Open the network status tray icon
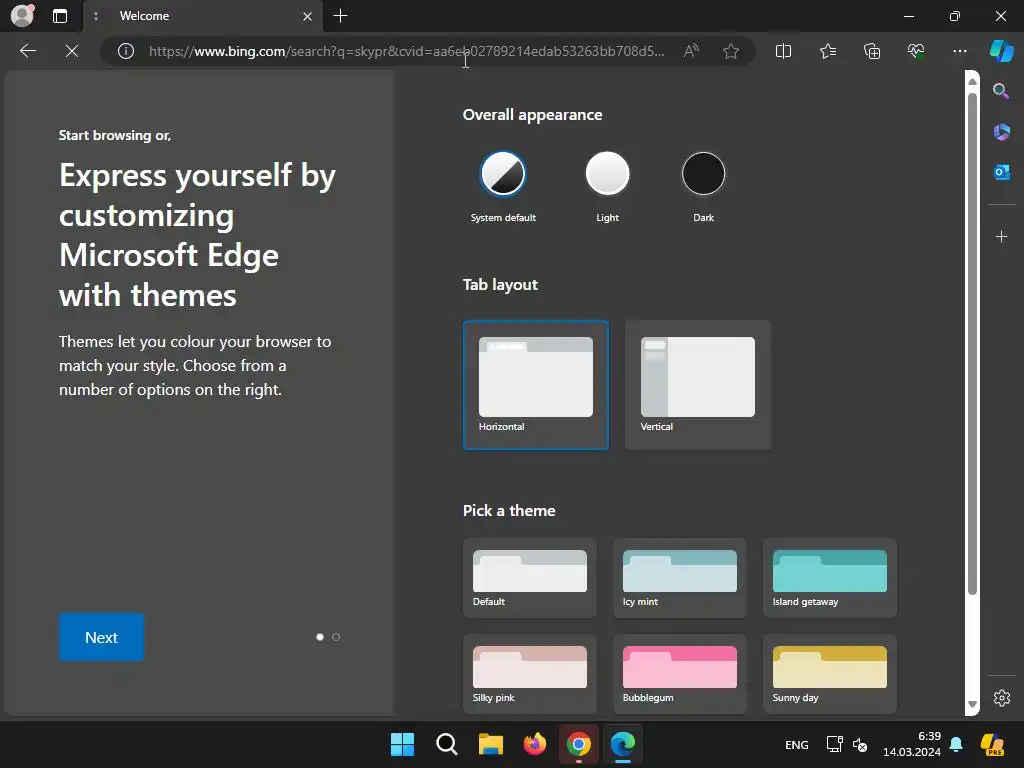 pyautogui.click(x=835, y=744)
